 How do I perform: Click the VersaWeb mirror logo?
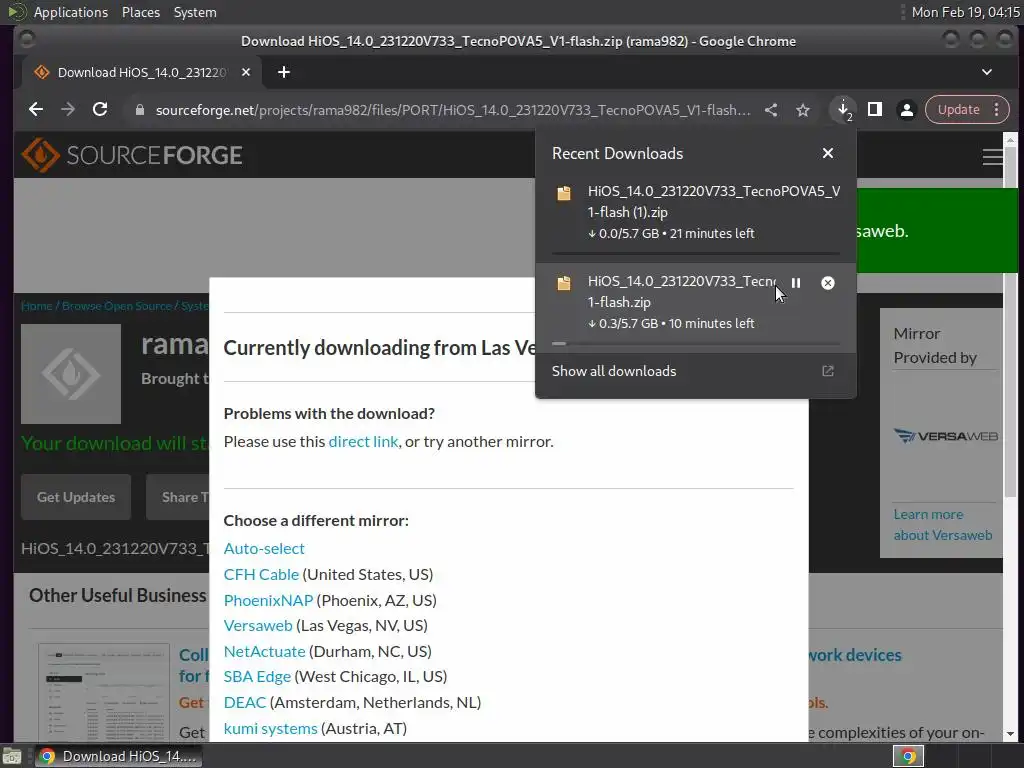(x=945, y=436)
